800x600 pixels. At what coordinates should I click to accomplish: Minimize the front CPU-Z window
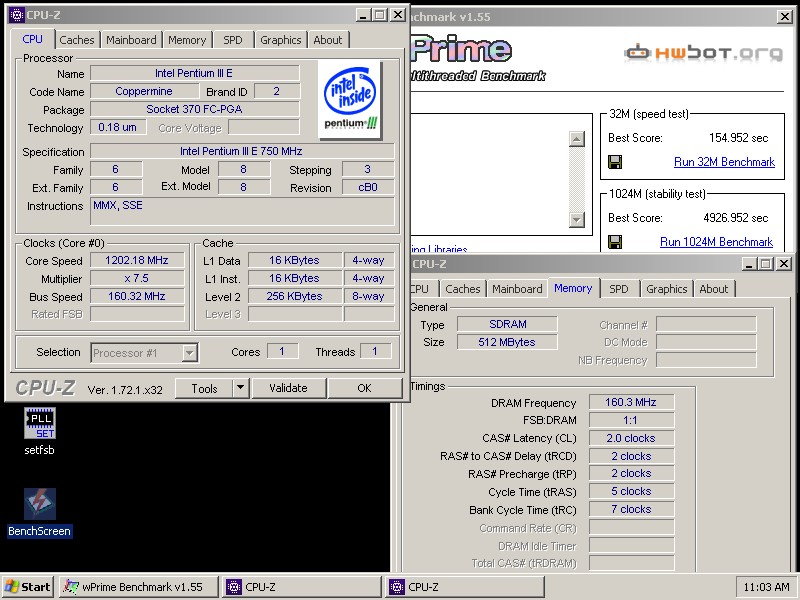click(x=363, y=15)
